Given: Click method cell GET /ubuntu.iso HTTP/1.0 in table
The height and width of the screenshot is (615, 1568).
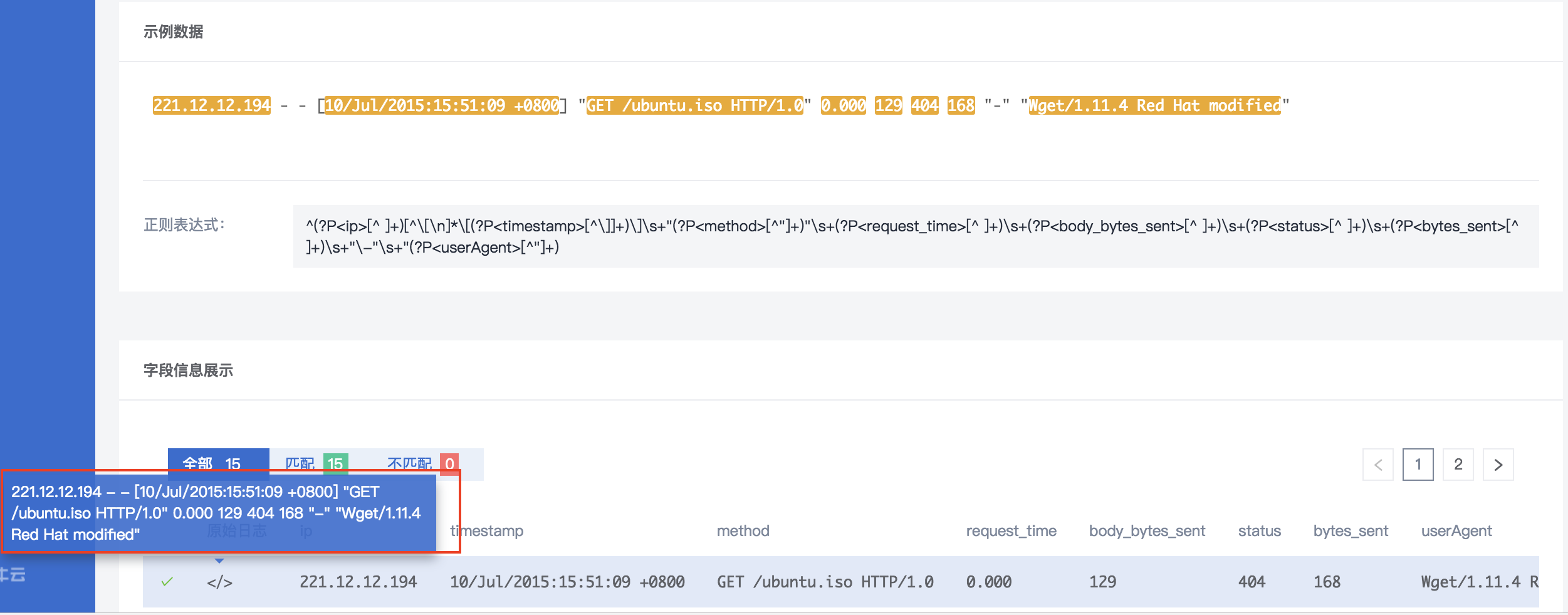Looking at the screenshot, I should (x=825, y=582).
